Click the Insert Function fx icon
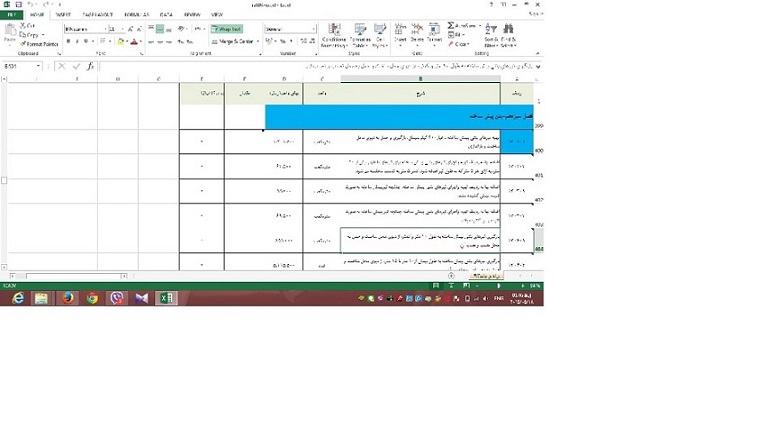This screenshot has height=437, width=776. click(90, 66)
